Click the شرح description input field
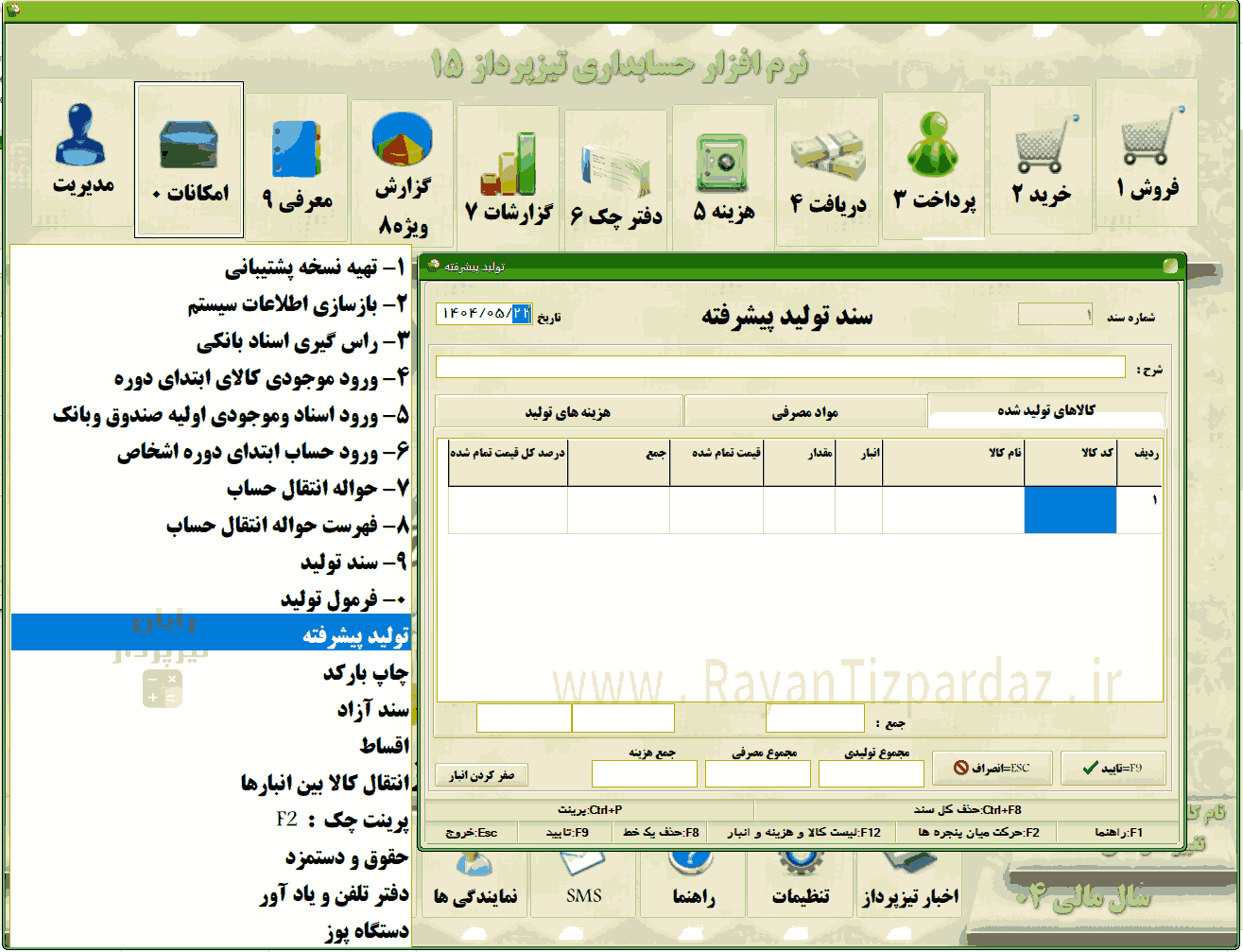The width and height of the screenshot is (1243, 952). click(x=781, y=368)
